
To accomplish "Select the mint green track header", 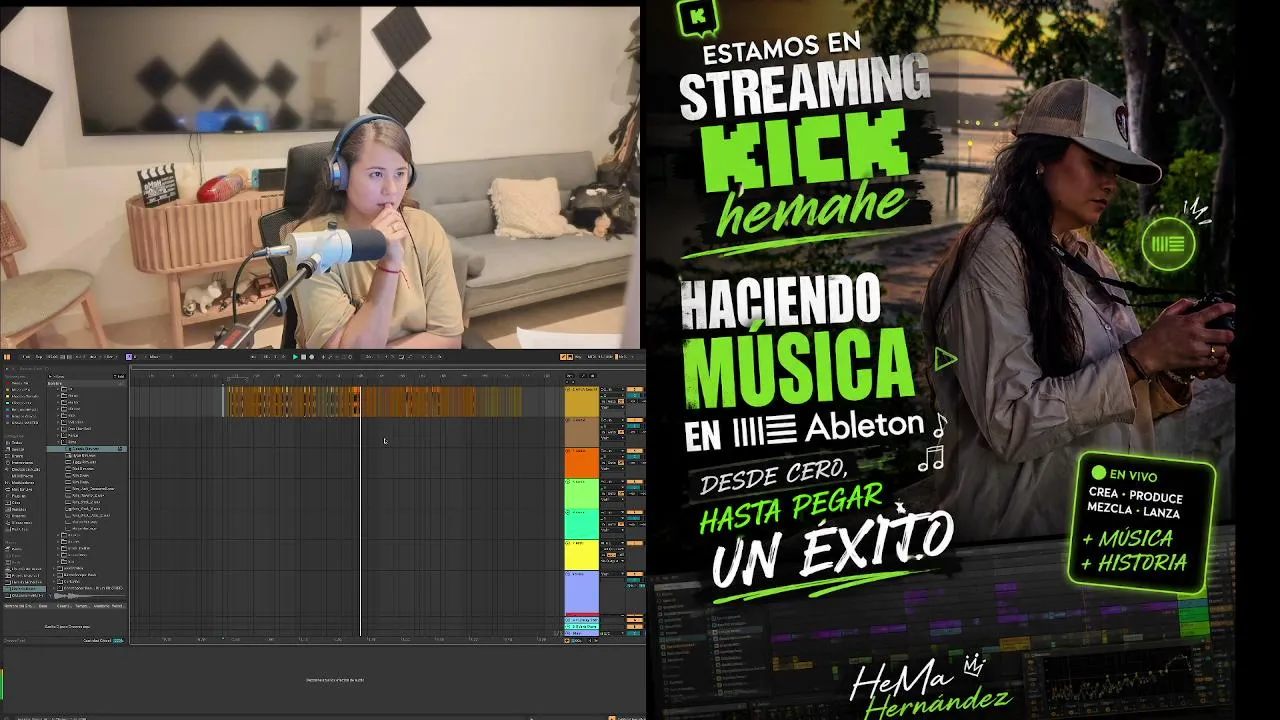I will click(x=582, y=524).
